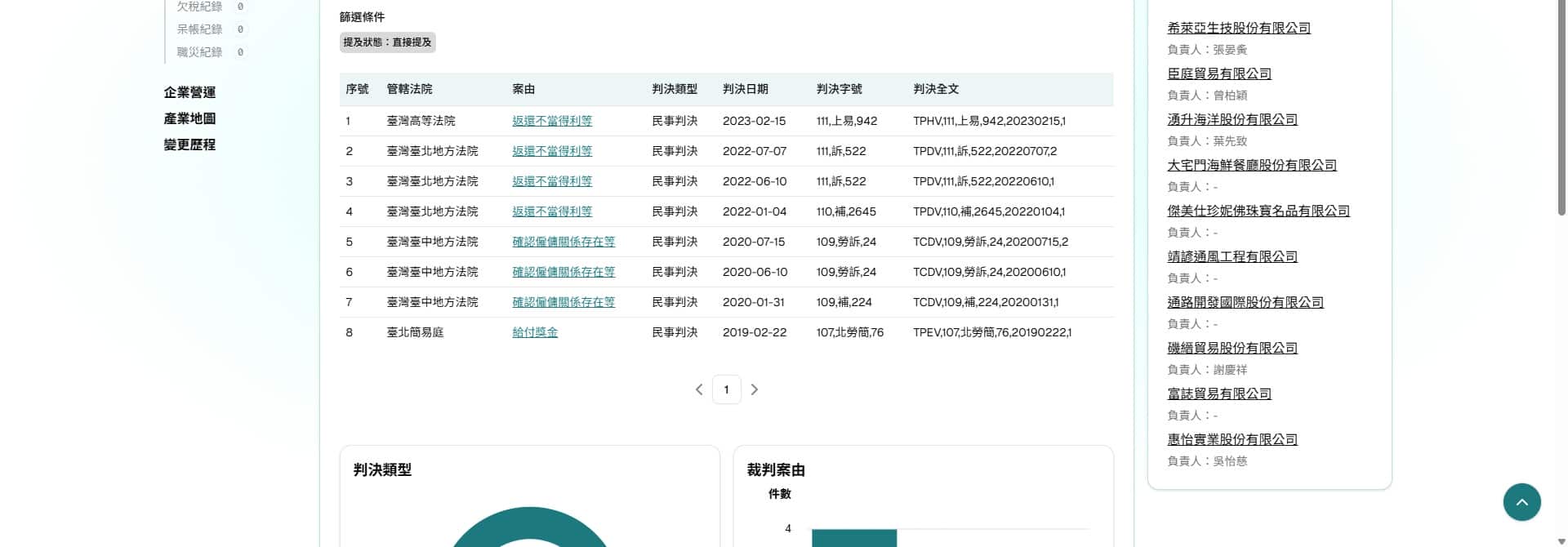This screenshot has height=547, width=1568.
Task: Open 職災紀錄 sidebar item
Action: (x=200, y=52)
